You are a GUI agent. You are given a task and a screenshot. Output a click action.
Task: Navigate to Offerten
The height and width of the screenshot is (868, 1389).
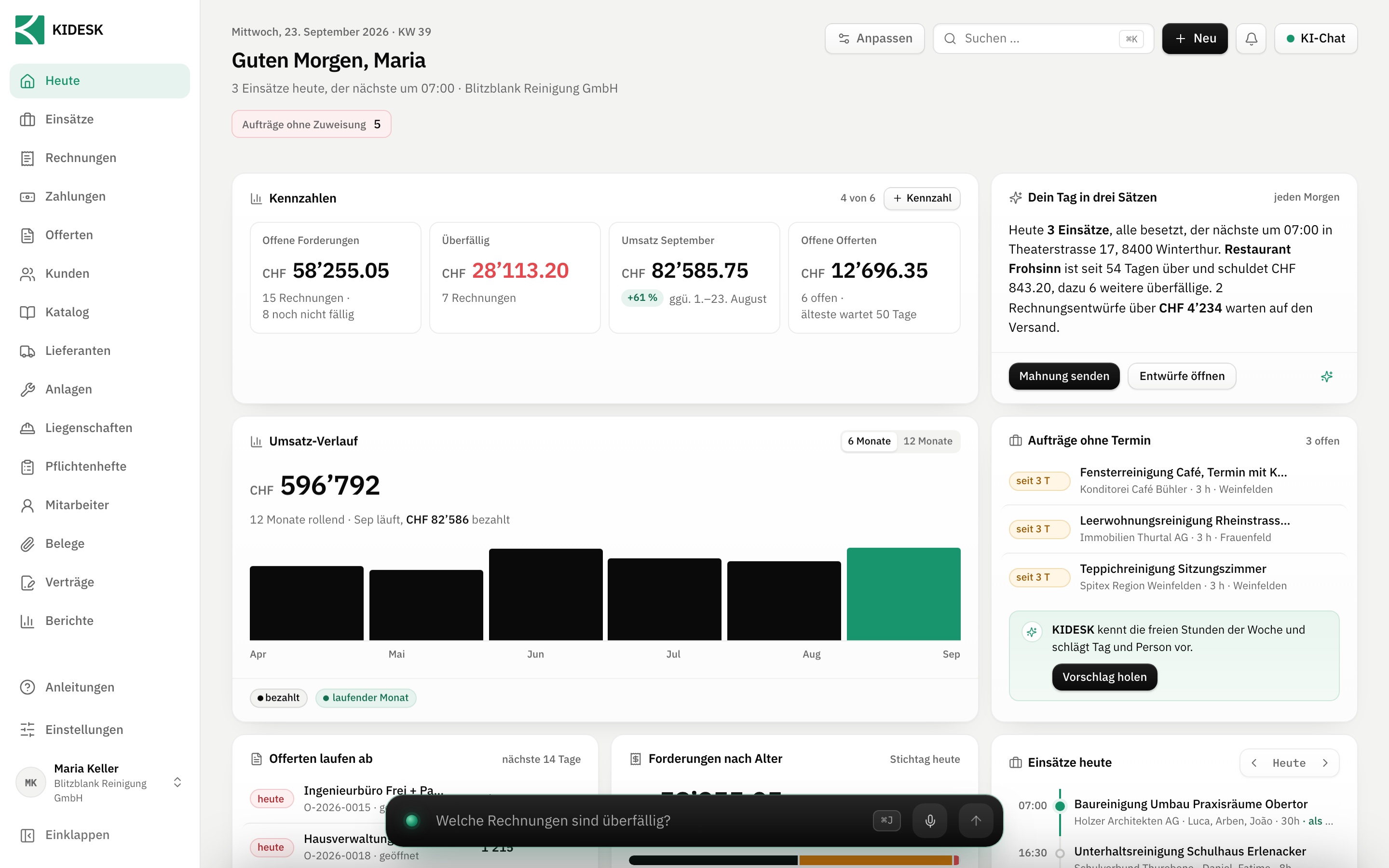(x=100, y=235)
